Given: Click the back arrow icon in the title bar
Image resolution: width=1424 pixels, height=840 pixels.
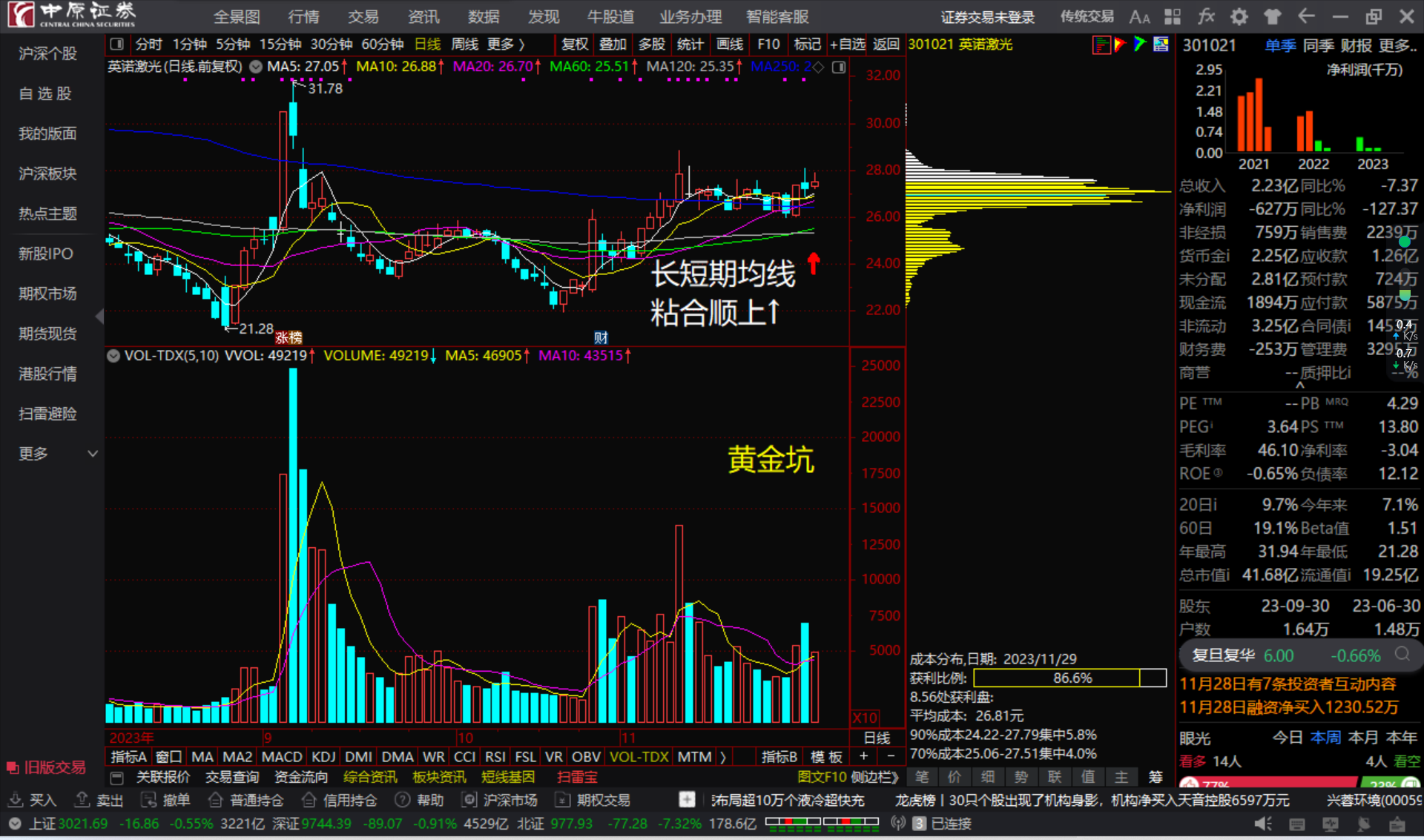Looking at the screenshot, I should [1306, 16].
